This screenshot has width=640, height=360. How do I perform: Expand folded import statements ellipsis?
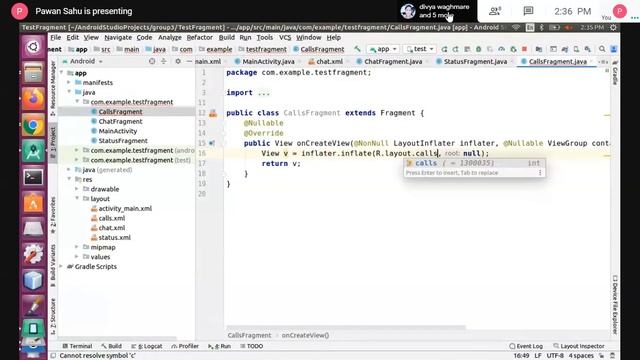click(x=264, y=93)
